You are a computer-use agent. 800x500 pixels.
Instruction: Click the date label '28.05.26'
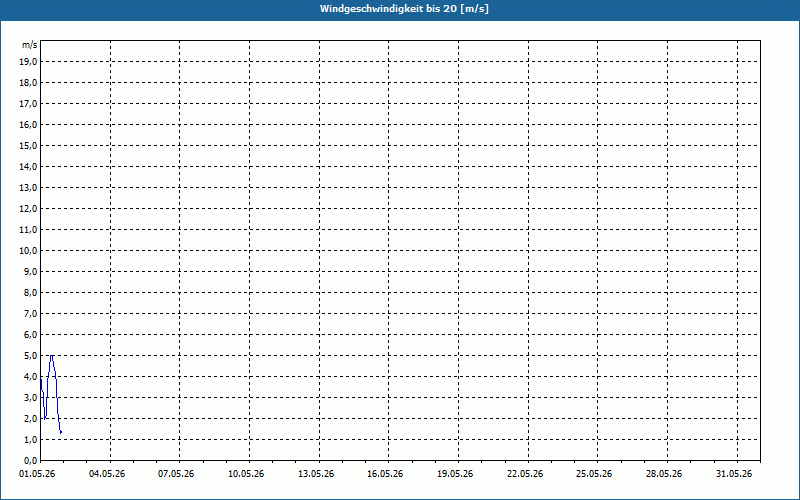tap(664, 474)
